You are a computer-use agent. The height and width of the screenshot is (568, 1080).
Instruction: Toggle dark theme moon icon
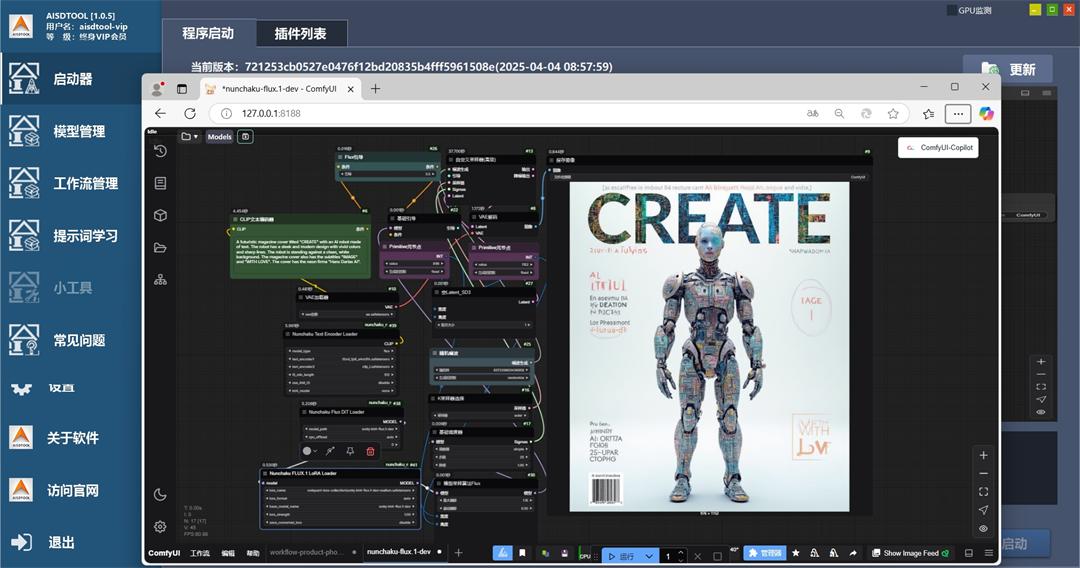point(160,494)
